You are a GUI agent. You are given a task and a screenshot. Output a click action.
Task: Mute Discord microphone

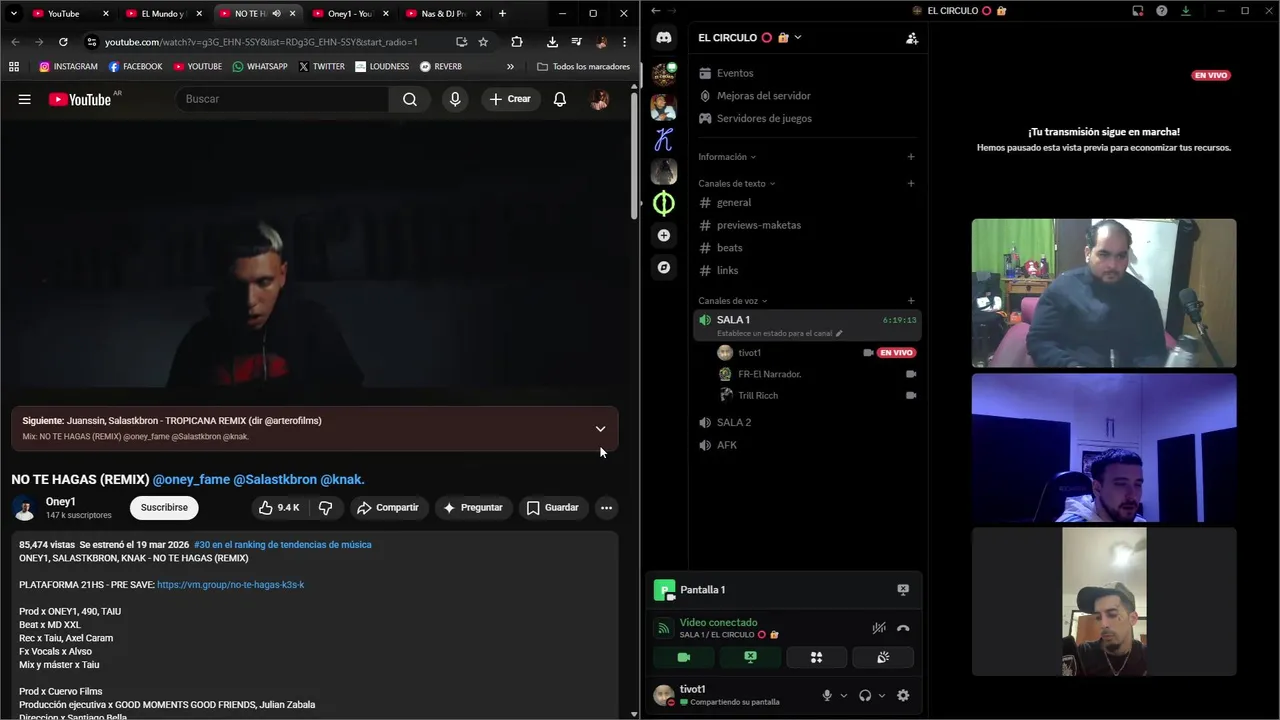(827, 695)
